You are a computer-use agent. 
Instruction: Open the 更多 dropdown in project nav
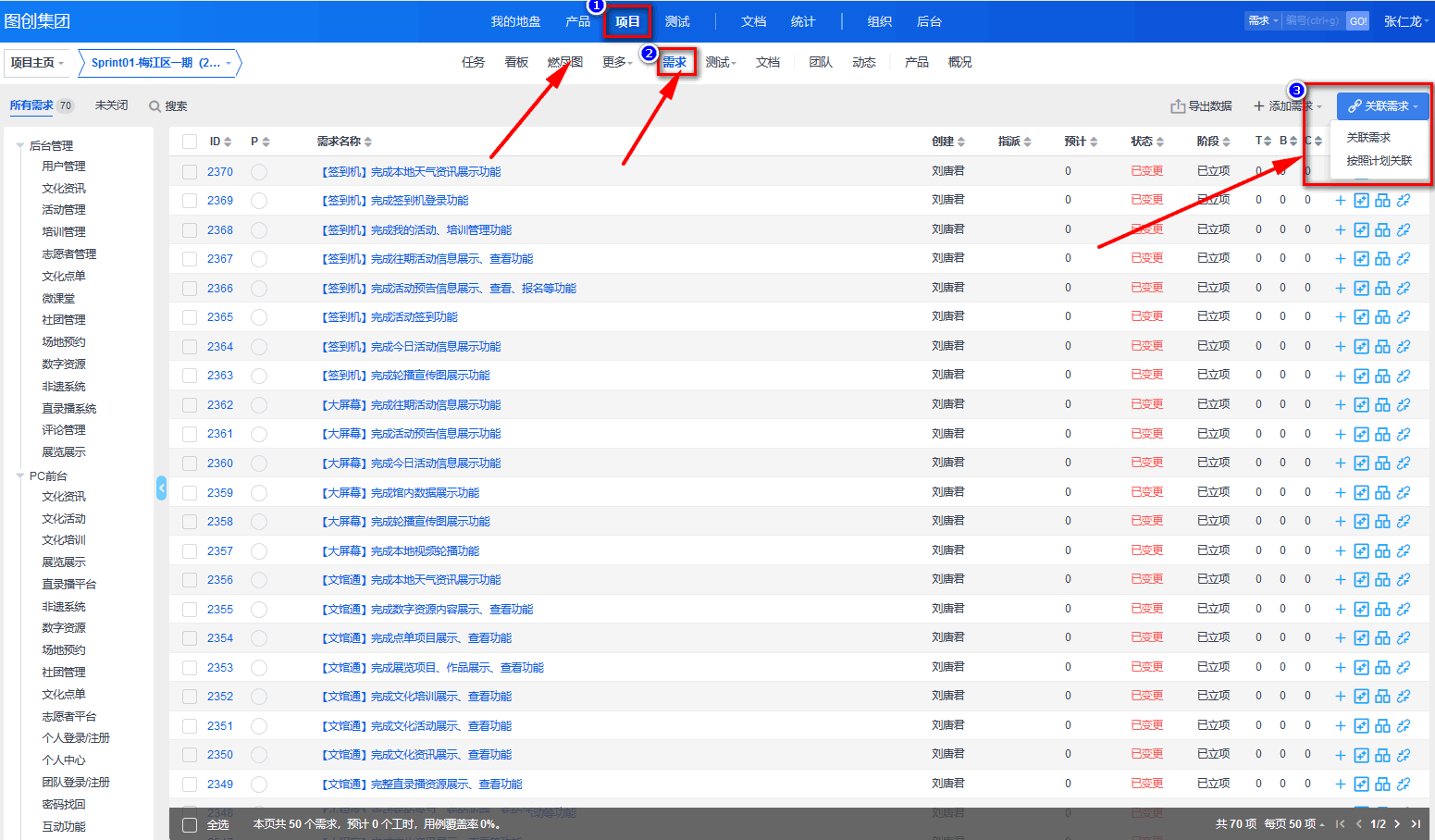click(617, 62)
